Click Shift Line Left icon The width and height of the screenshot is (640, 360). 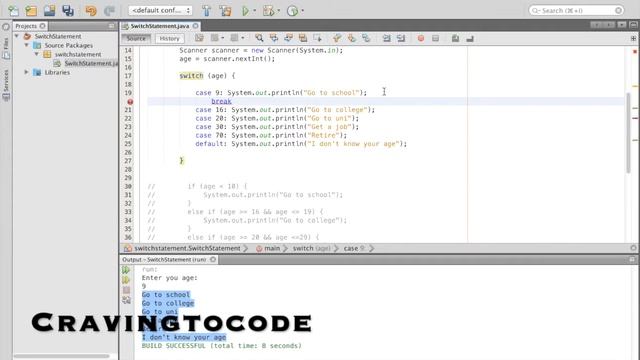[386, 38]
